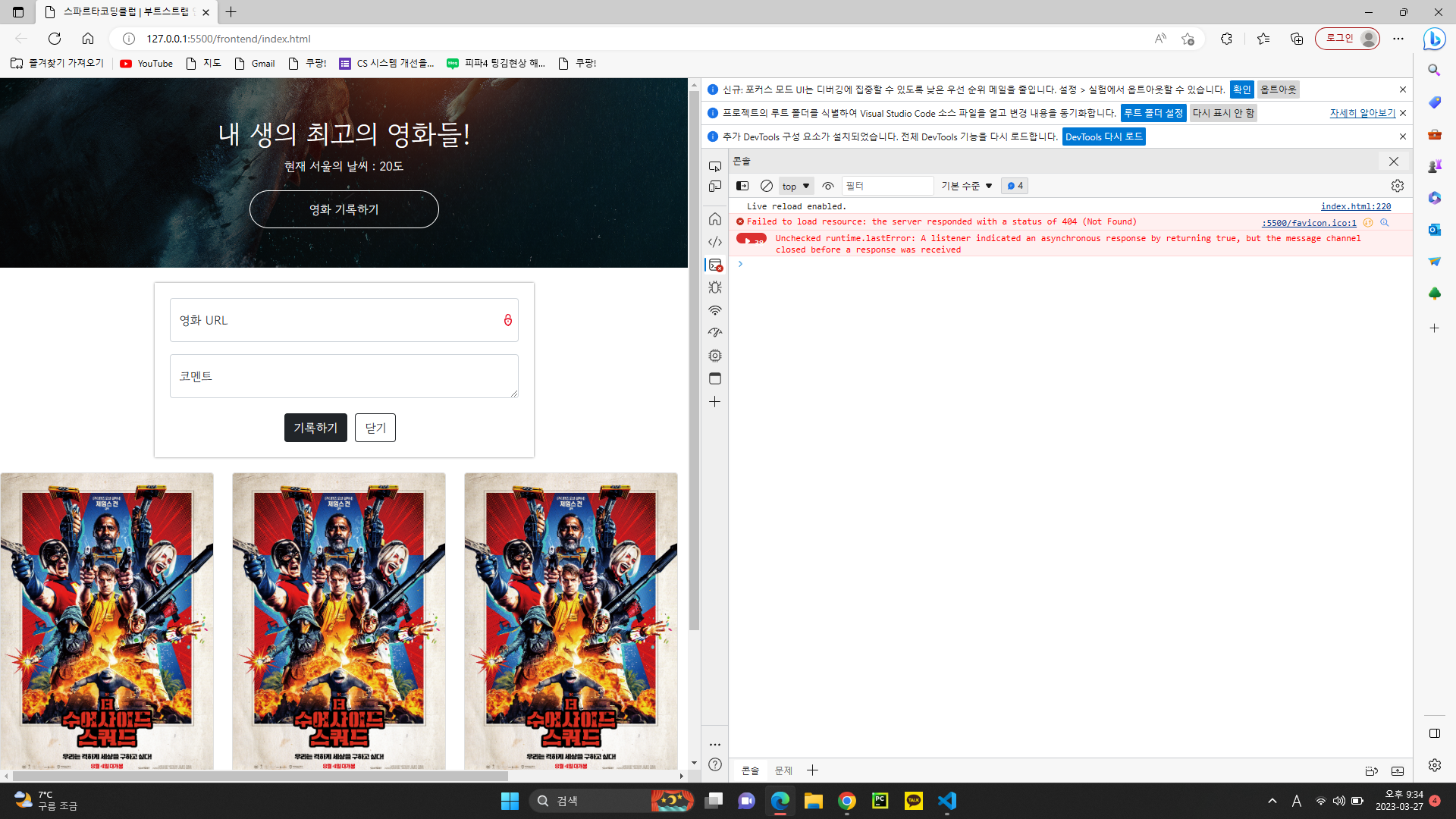Add a new drawer tab with plus

pos(812,770)
